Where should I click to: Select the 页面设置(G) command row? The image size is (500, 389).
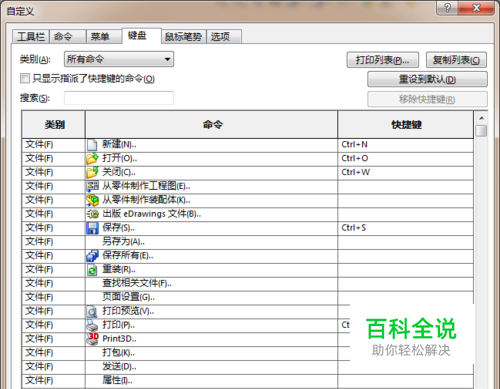[248, 297]
